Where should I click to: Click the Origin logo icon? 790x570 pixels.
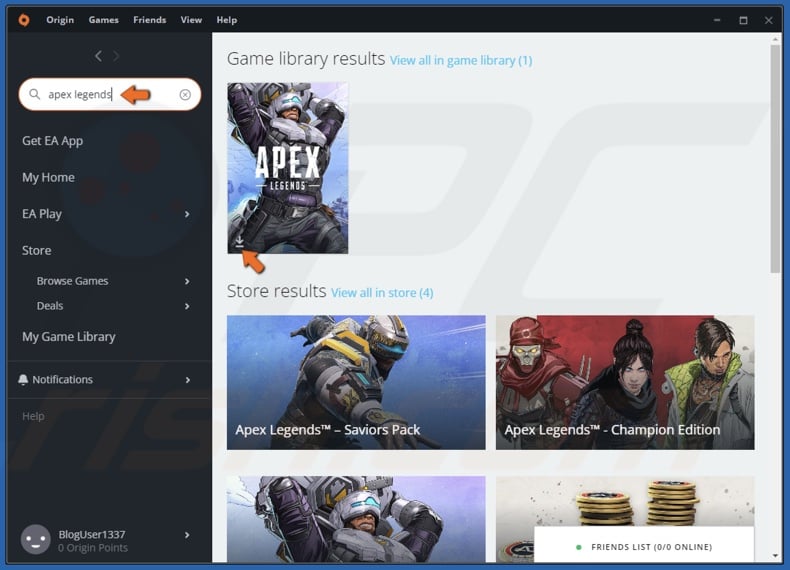click(24, 20)
